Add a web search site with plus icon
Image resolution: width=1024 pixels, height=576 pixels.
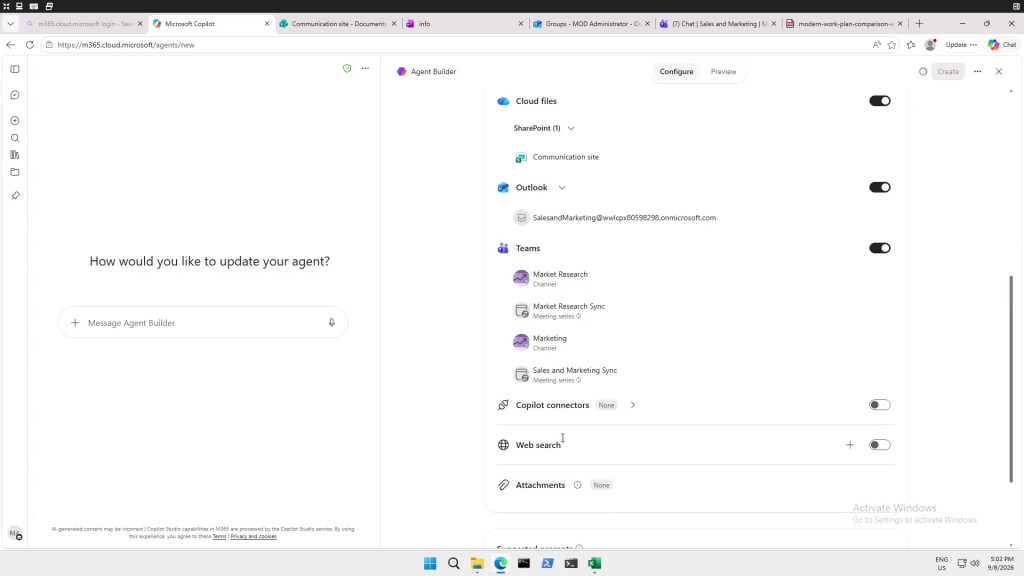tap(850, 445)
